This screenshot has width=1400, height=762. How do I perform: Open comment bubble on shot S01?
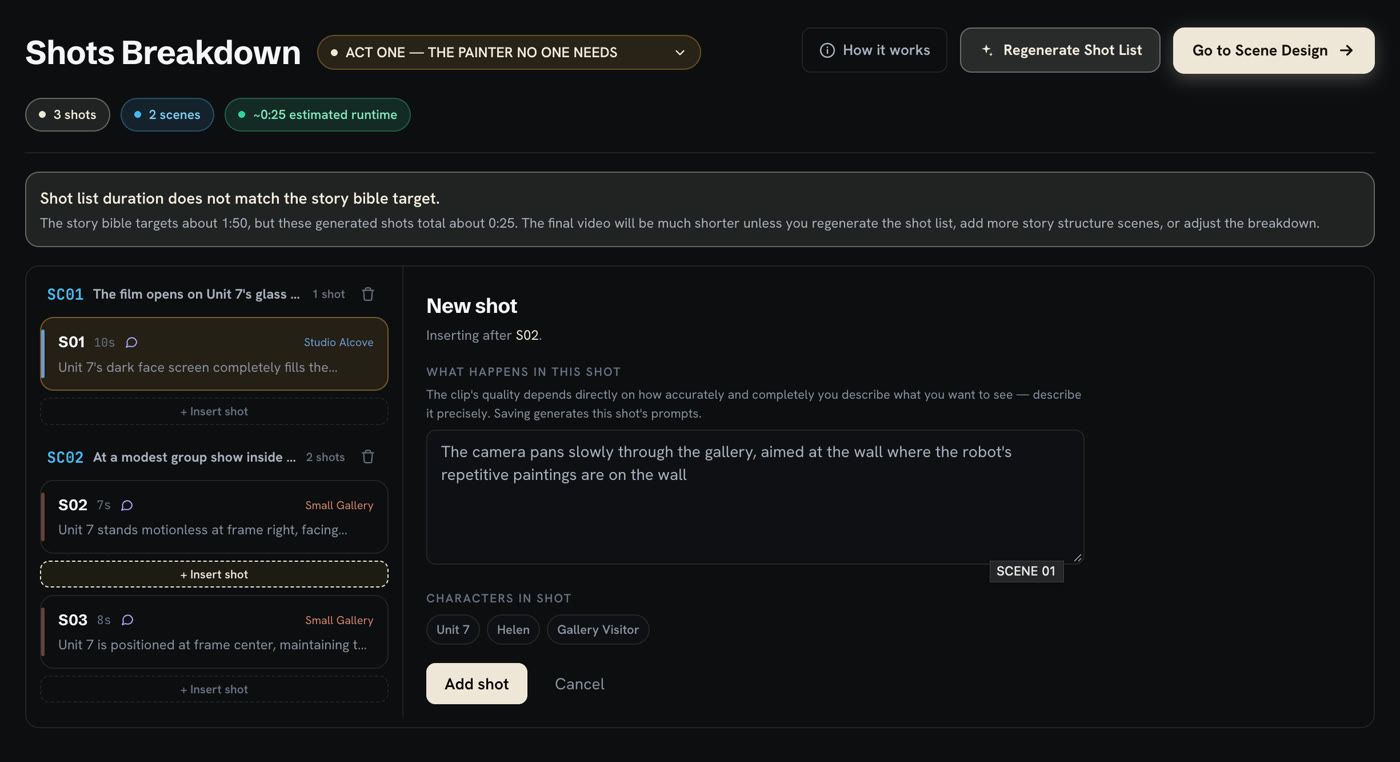coord(131,343)
